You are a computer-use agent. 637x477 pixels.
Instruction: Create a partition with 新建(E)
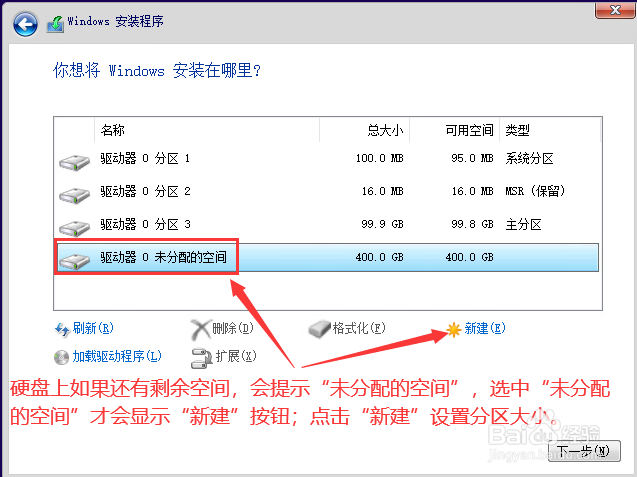[485, 328]
